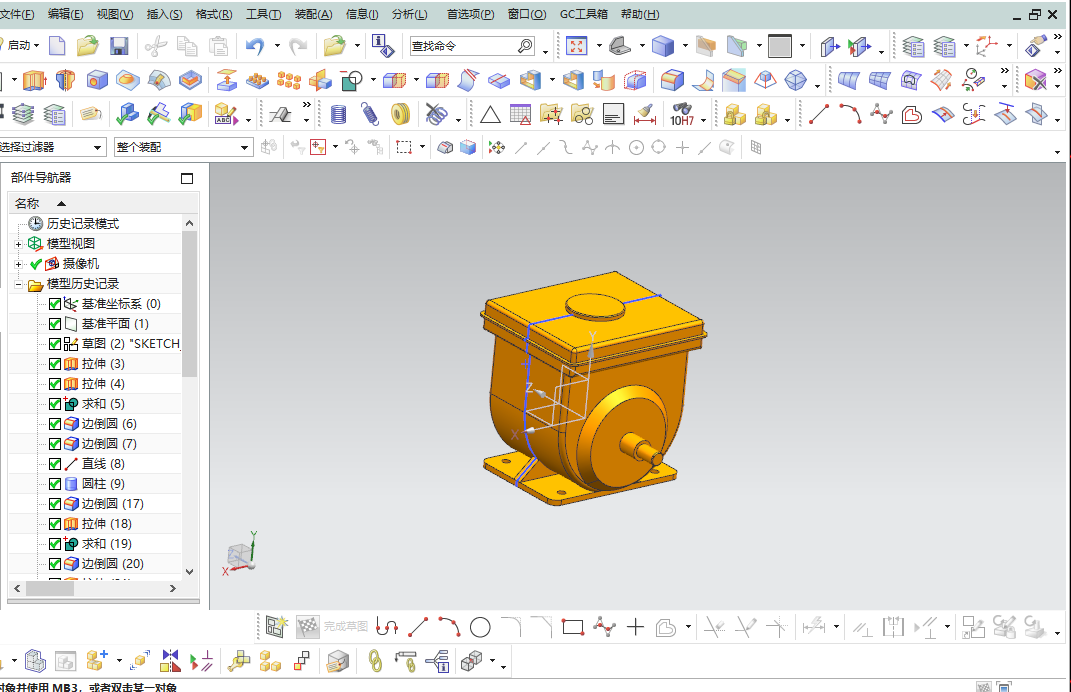This screenshot has width=1071, height=692.
Task: Collapse the 模型历史记录 tree node
Action: (18, 284)
